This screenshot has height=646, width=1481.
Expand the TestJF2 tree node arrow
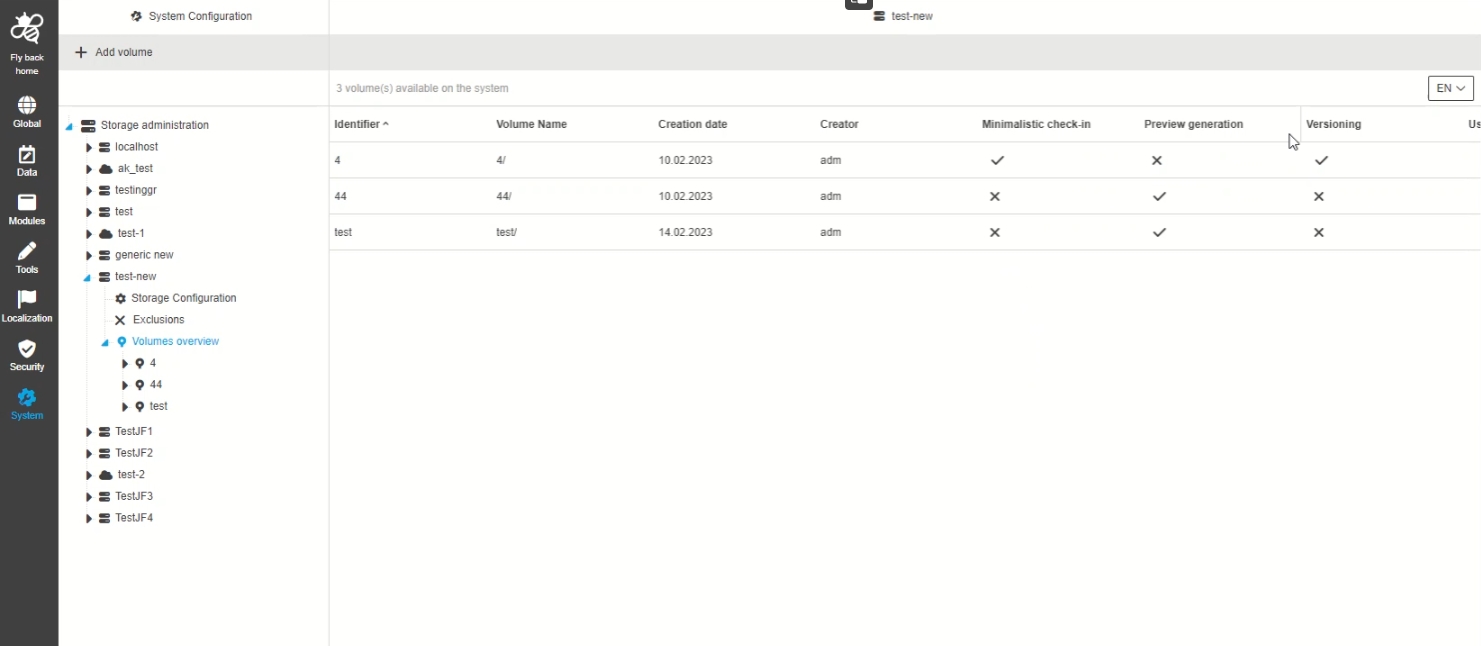point(89,454)
